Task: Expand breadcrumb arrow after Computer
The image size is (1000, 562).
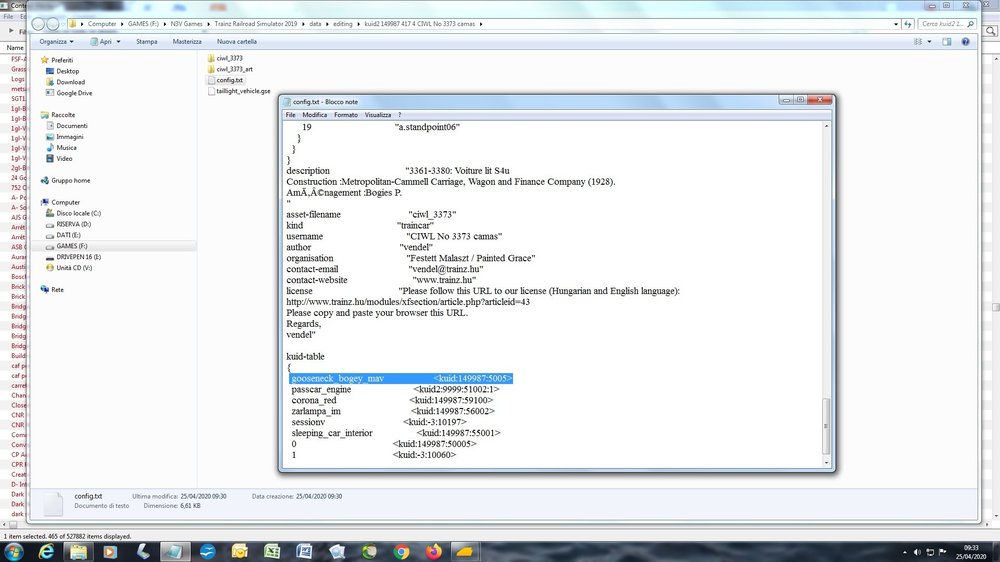Action: [122, 24]
